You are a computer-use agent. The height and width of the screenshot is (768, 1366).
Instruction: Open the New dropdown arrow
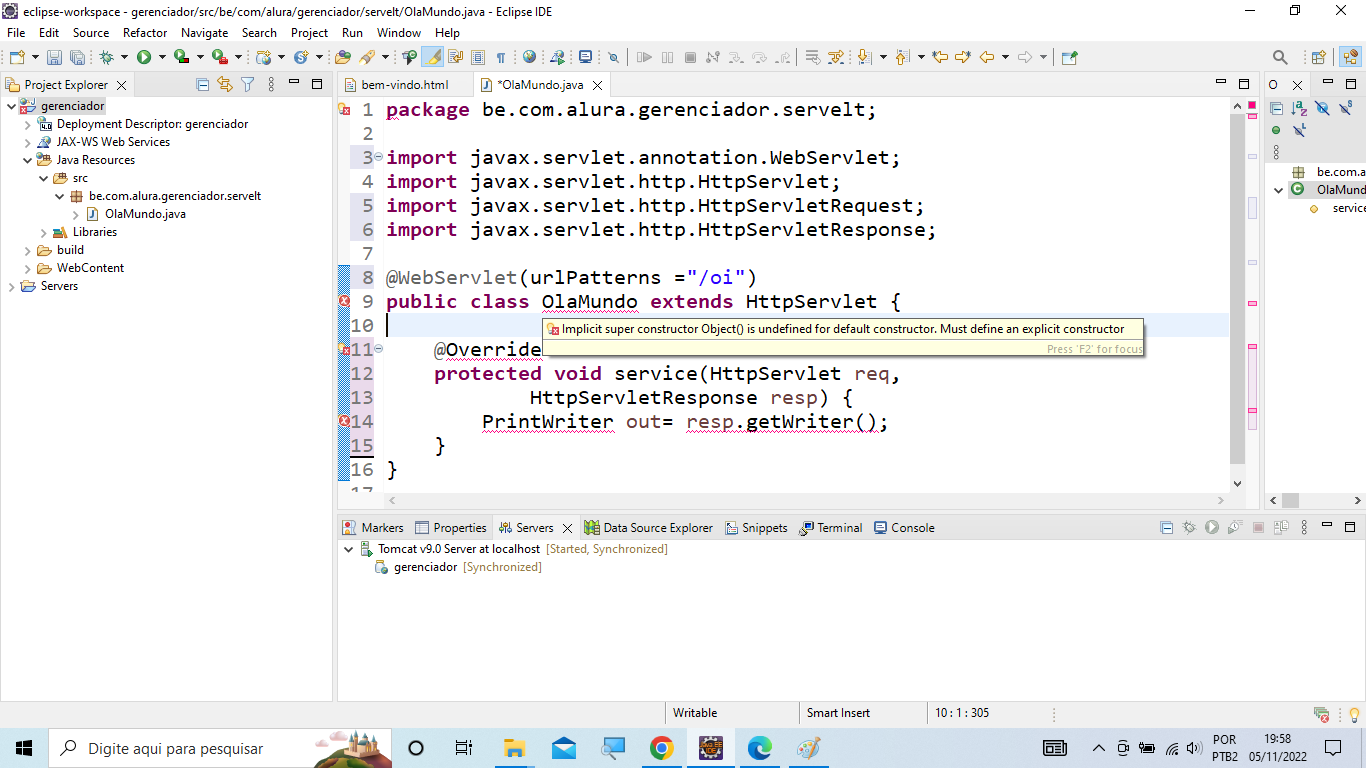tap(35, 58)
